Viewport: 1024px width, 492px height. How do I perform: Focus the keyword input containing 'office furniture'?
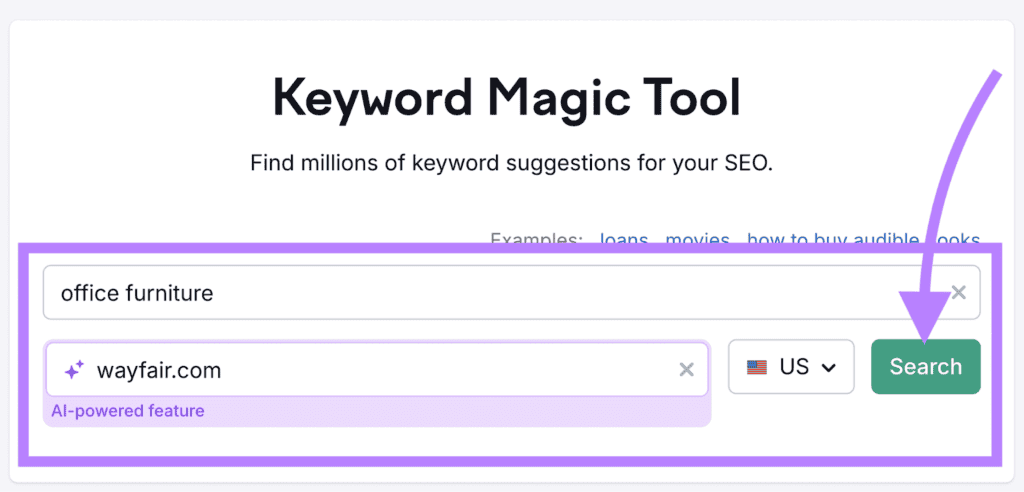pyautogui.click(x=500, y=293)
